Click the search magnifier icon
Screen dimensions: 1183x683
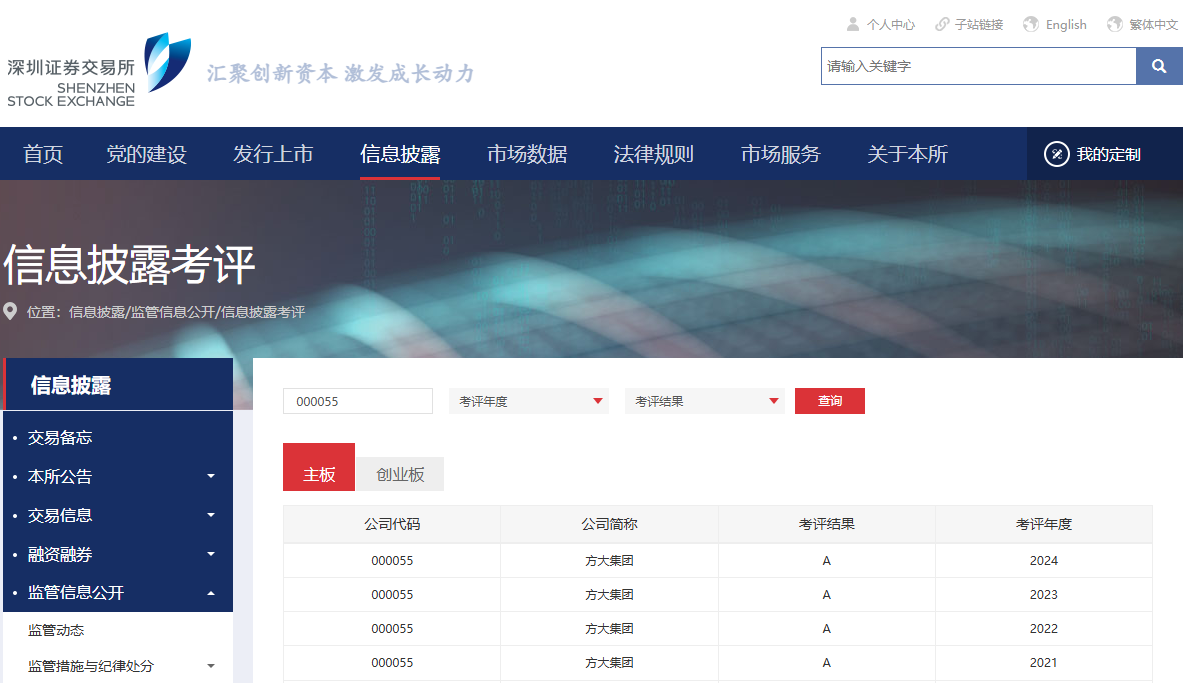pyautogui.click(x=1159, y=65)
